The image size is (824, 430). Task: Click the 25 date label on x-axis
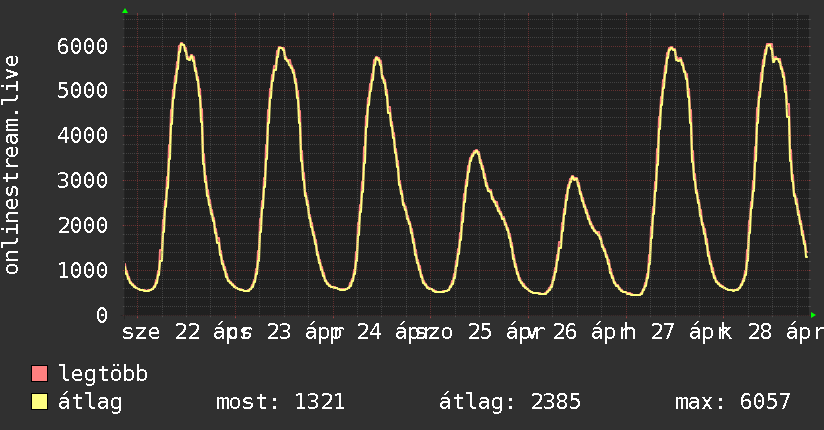(479, 332)
